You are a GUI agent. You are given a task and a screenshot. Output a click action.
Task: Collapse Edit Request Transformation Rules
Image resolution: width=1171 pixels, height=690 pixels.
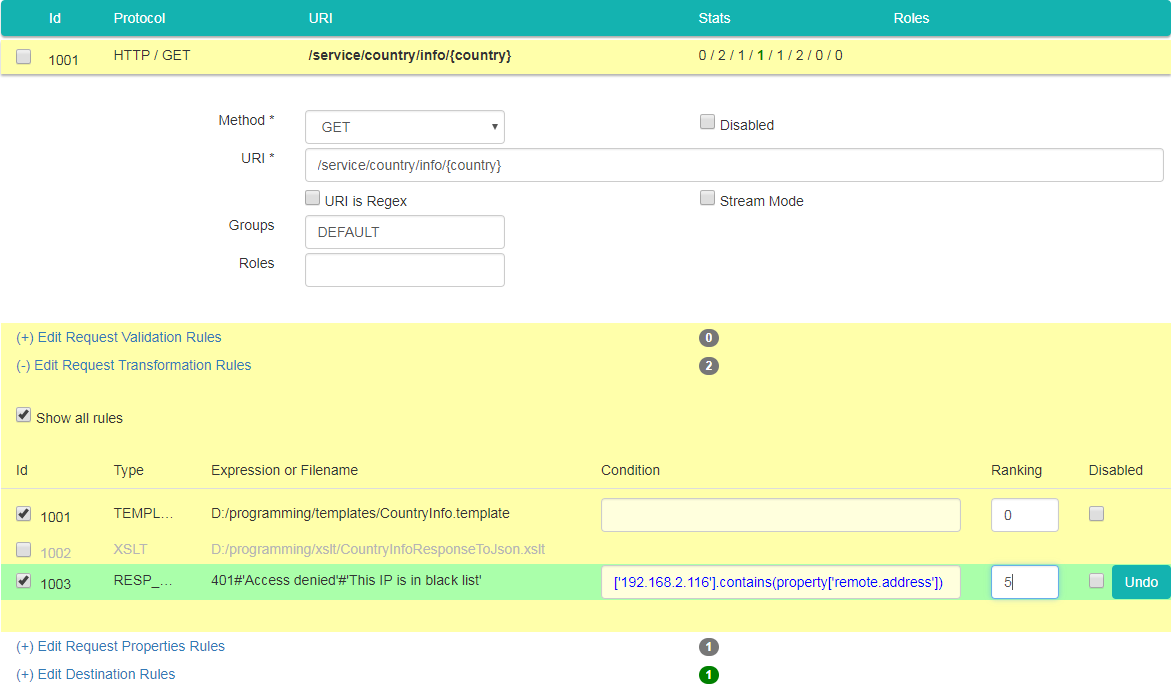click(134, 366)
